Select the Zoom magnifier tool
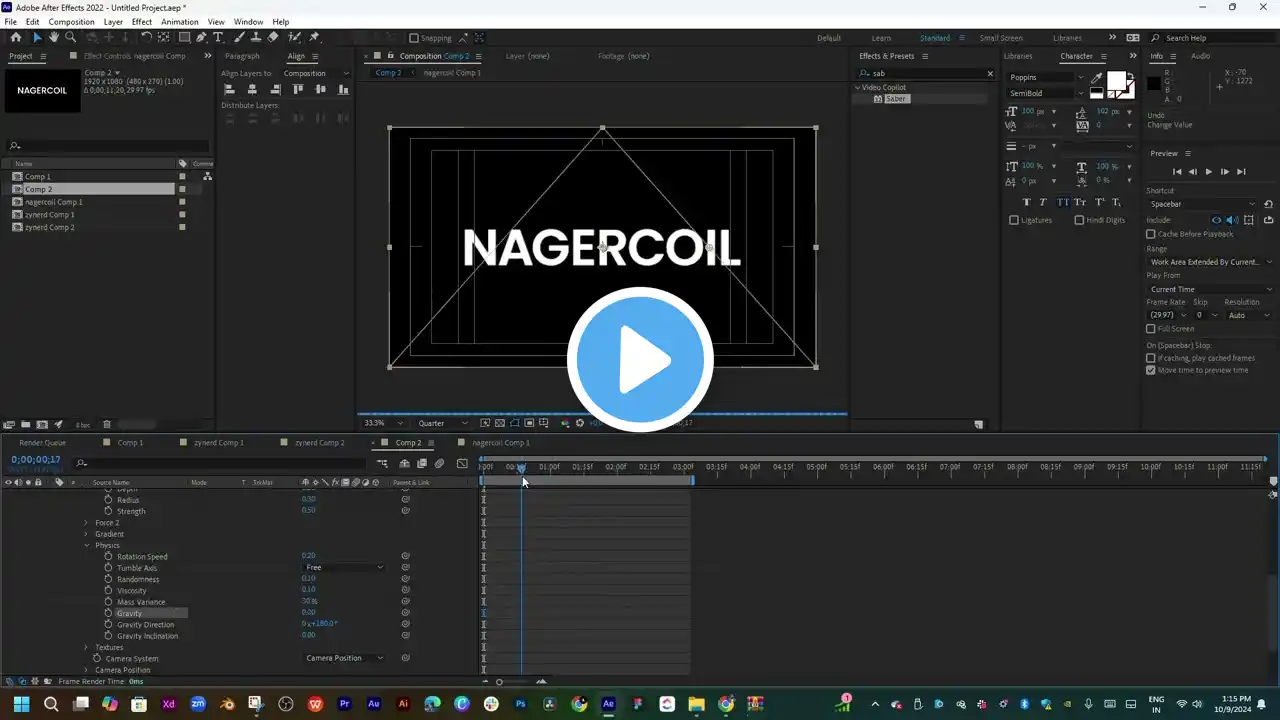The width and height of the screenshot is (1280, 720). tap(70, 37)
